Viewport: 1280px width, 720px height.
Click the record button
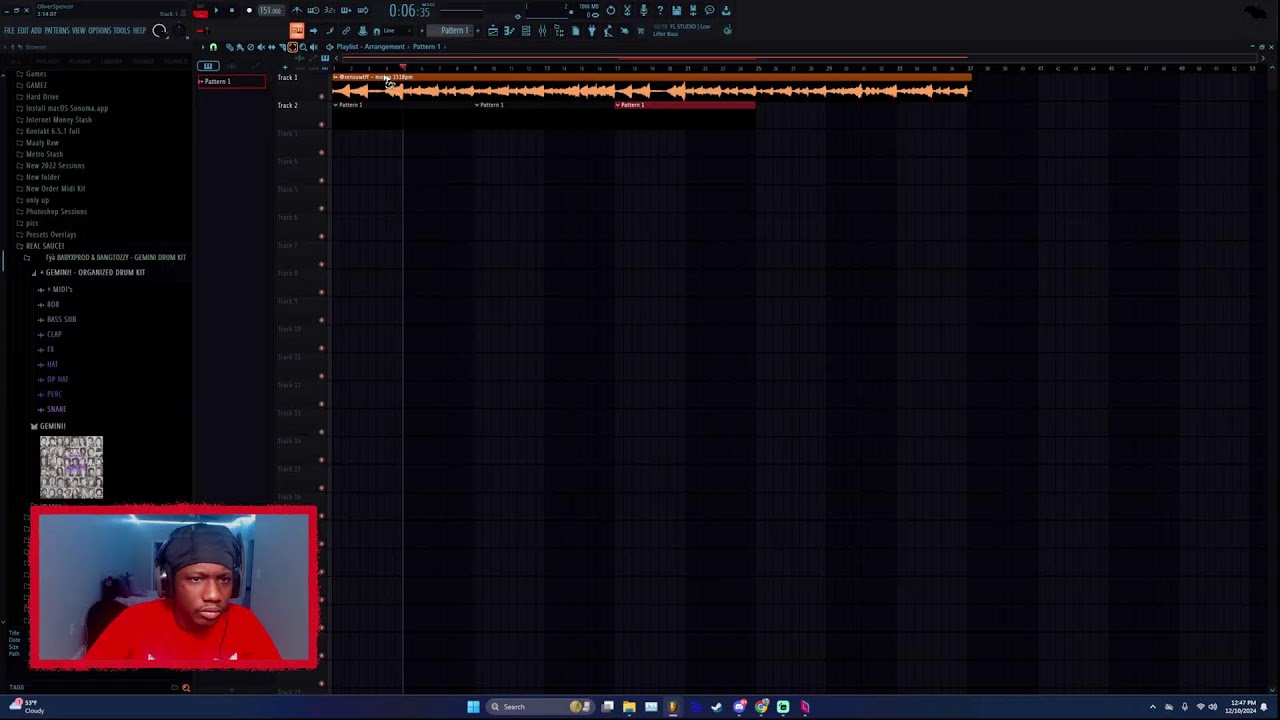249,10
